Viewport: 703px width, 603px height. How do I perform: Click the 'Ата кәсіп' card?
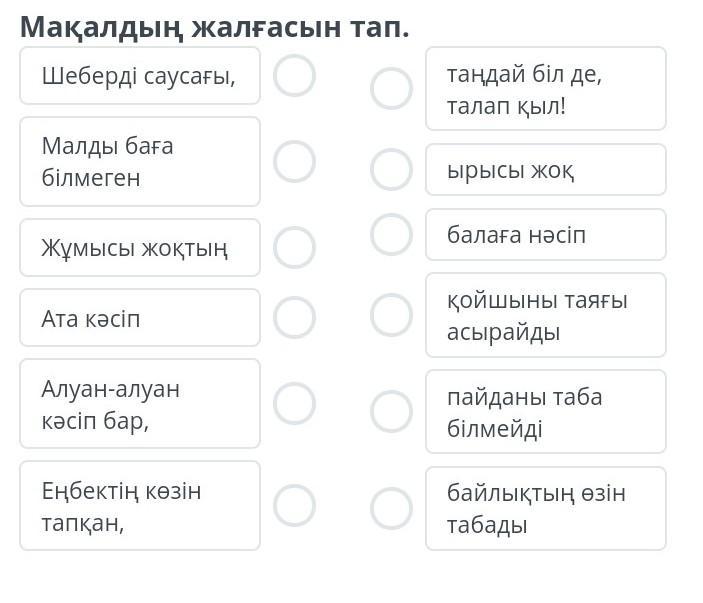click(x=139, y=318)
